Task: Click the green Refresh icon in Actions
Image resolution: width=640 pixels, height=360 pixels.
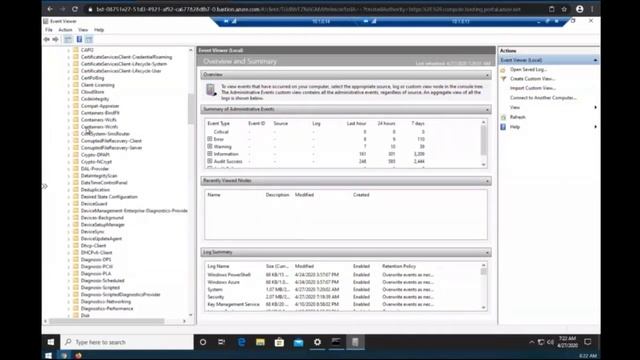Action: pyautogui.click(x=503, y=117)
